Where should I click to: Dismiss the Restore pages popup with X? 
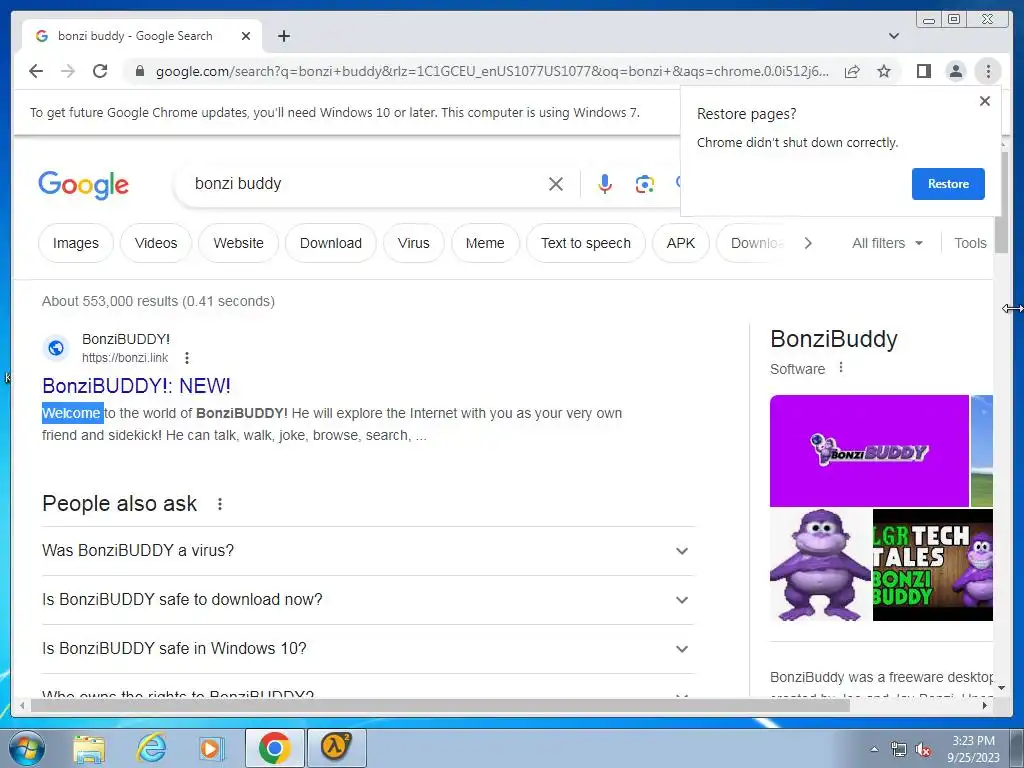tap(985, 101)
